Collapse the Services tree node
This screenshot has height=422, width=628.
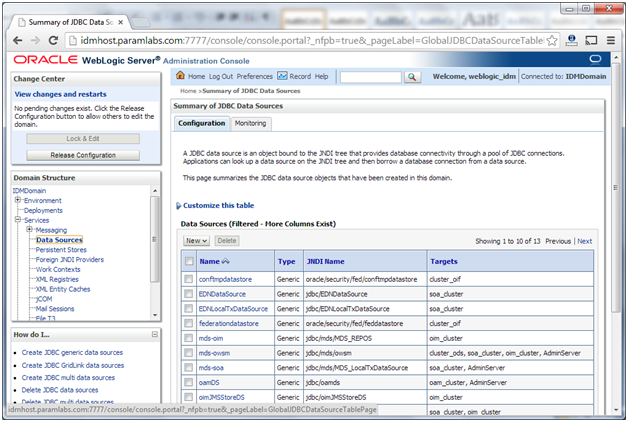[x=18, y=219]
